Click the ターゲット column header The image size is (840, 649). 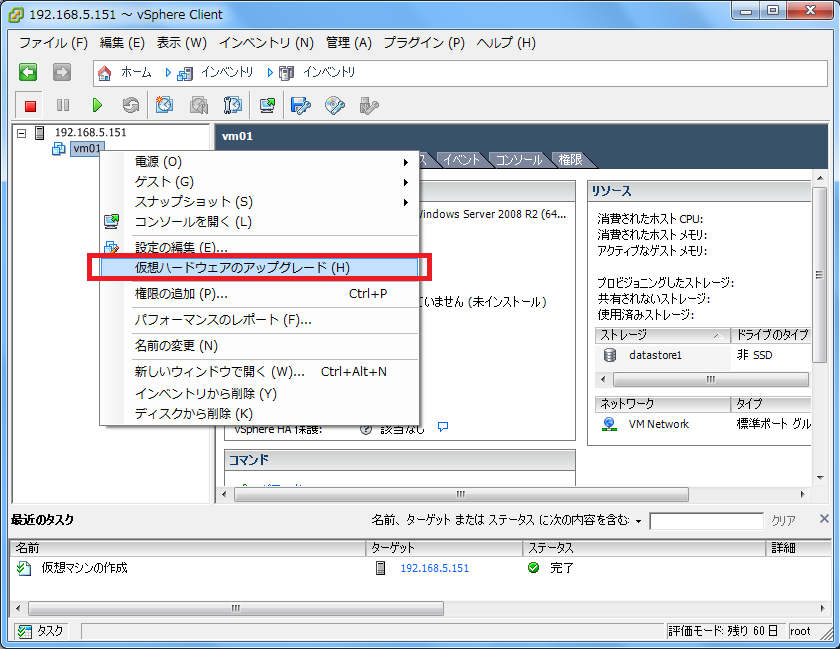(444, 548)
